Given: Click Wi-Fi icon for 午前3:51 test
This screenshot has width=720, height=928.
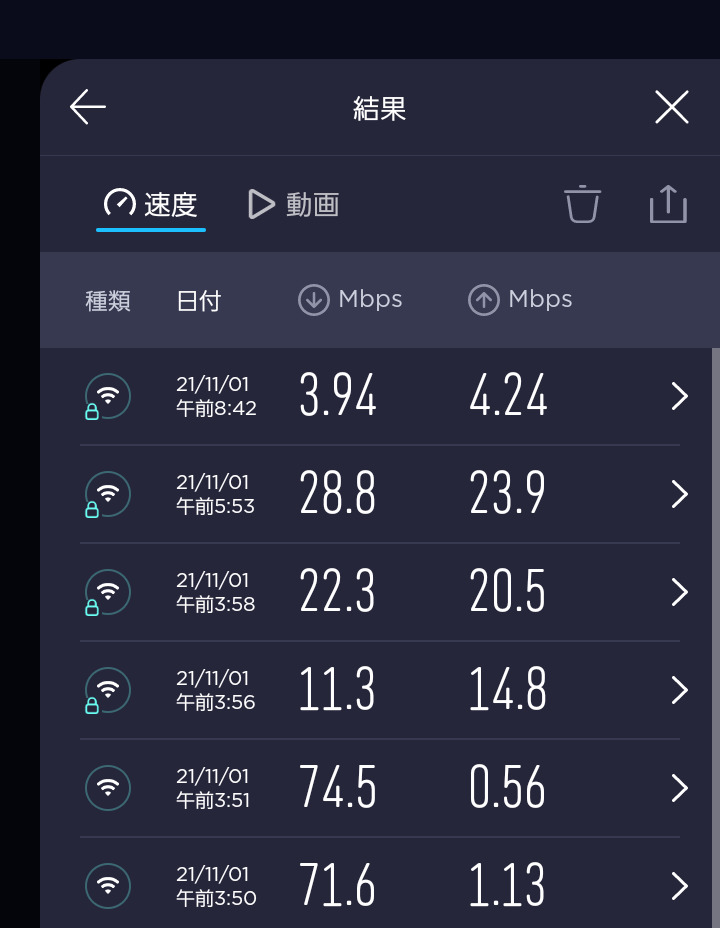Looking at the screenshot, I should [x=108, y=788].
